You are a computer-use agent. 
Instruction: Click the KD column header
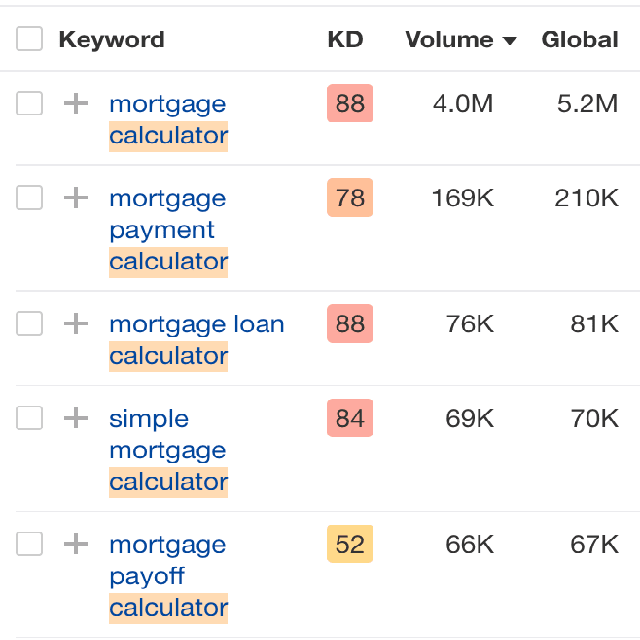(x=345, y=40)
